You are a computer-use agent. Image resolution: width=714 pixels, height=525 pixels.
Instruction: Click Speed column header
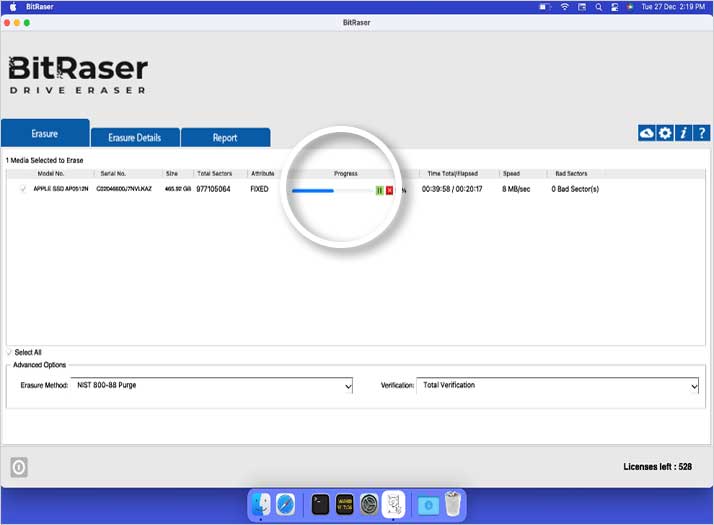(511, 173)
